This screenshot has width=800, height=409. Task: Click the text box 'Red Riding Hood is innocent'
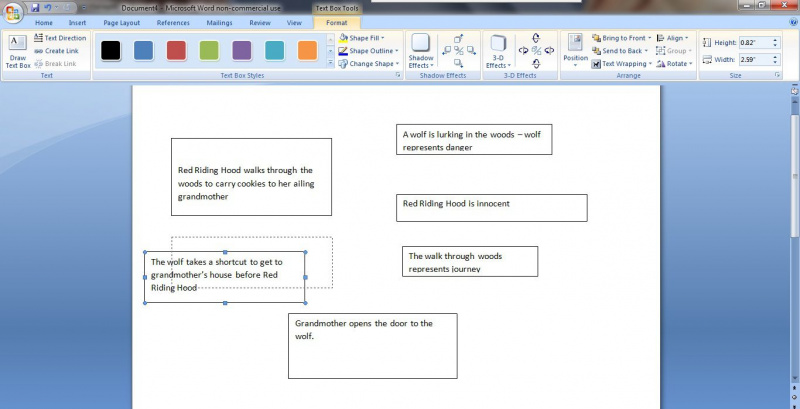[491, 208]
